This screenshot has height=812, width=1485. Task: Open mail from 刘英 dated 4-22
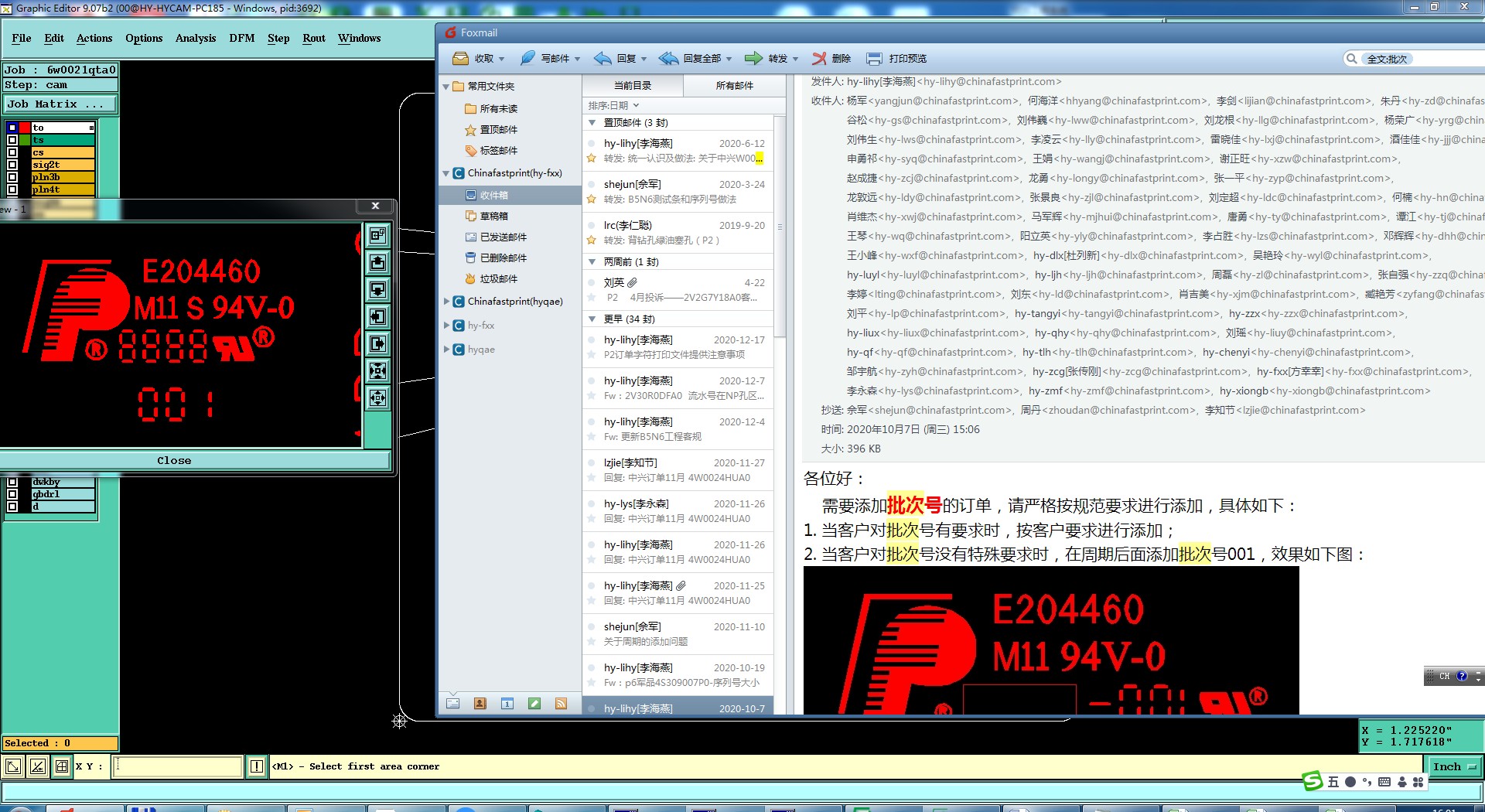(x=678, y=290)
